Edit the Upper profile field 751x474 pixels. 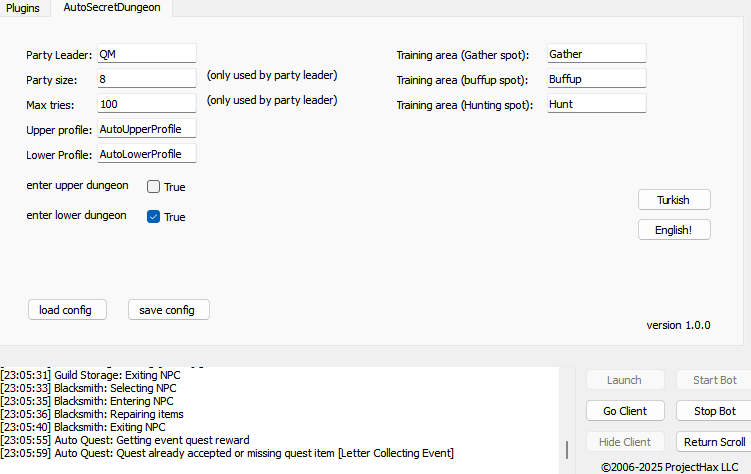tap(146, 129)
